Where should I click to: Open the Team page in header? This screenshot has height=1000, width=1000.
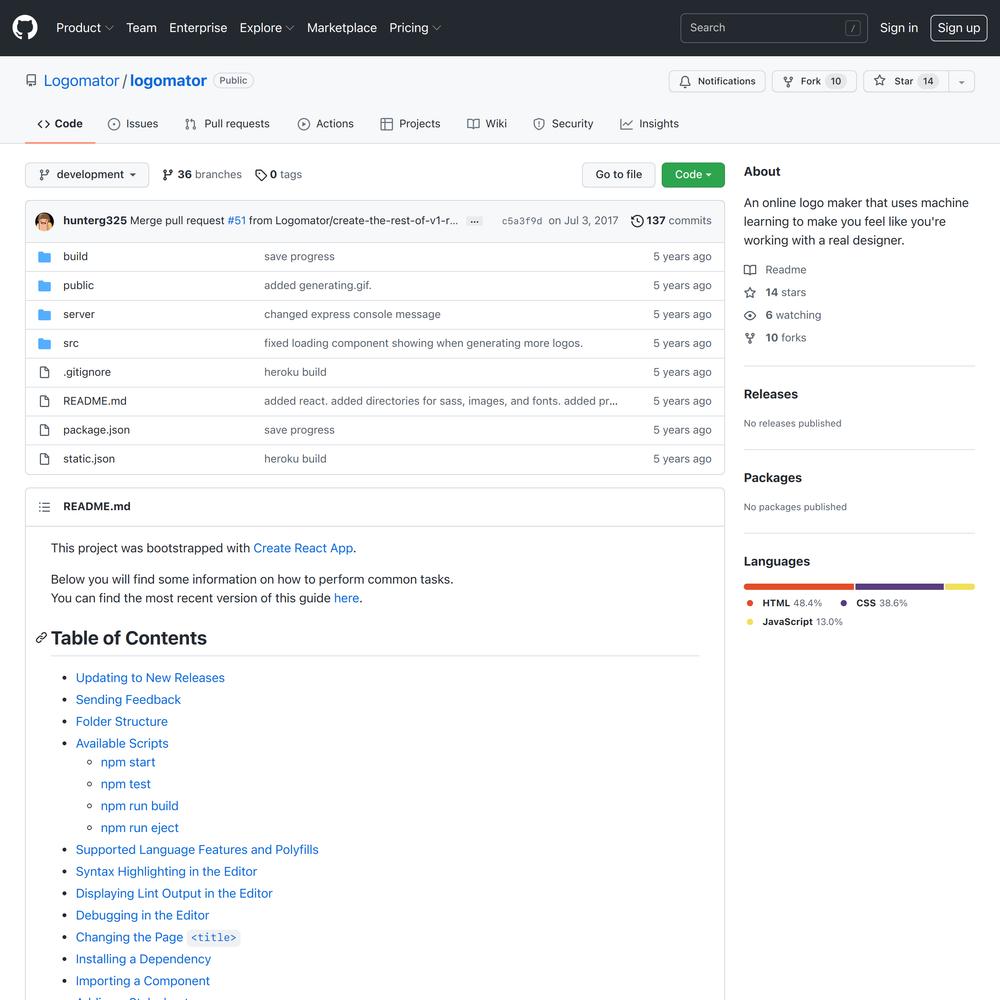141,28
